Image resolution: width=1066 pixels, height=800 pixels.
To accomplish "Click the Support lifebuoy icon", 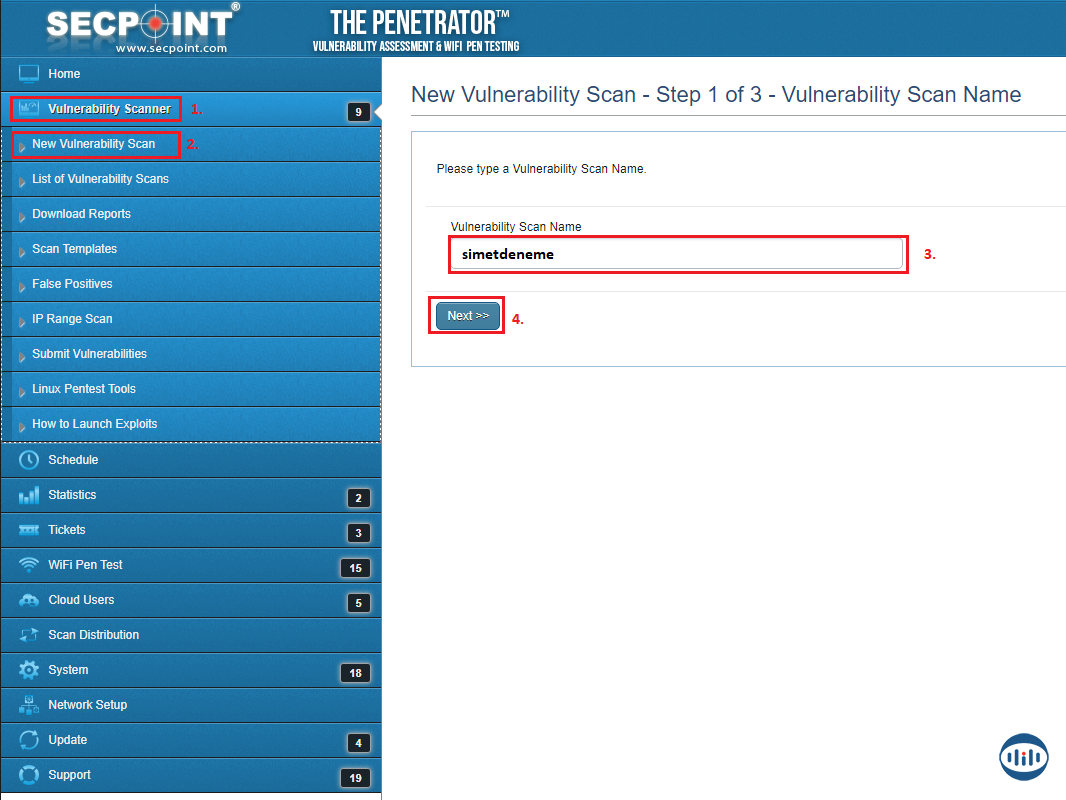I will (x=29, y=775).
